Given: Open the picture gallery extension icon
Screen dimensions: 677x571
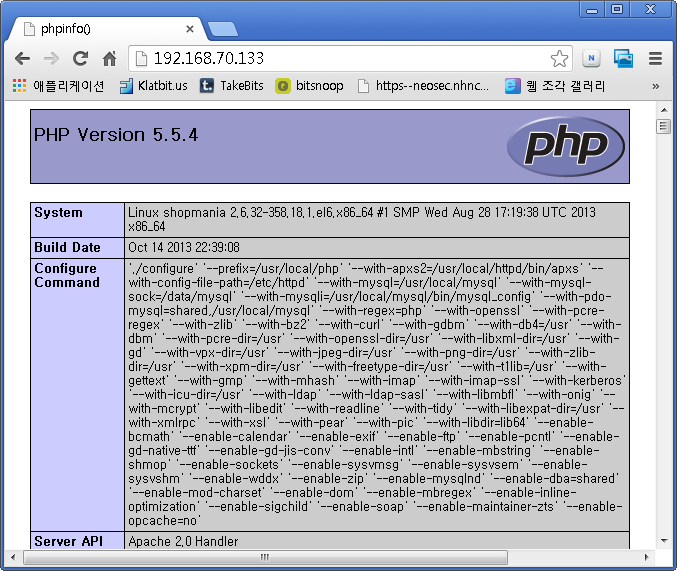Looking at the screenshot, I should [x=623, y=58].
